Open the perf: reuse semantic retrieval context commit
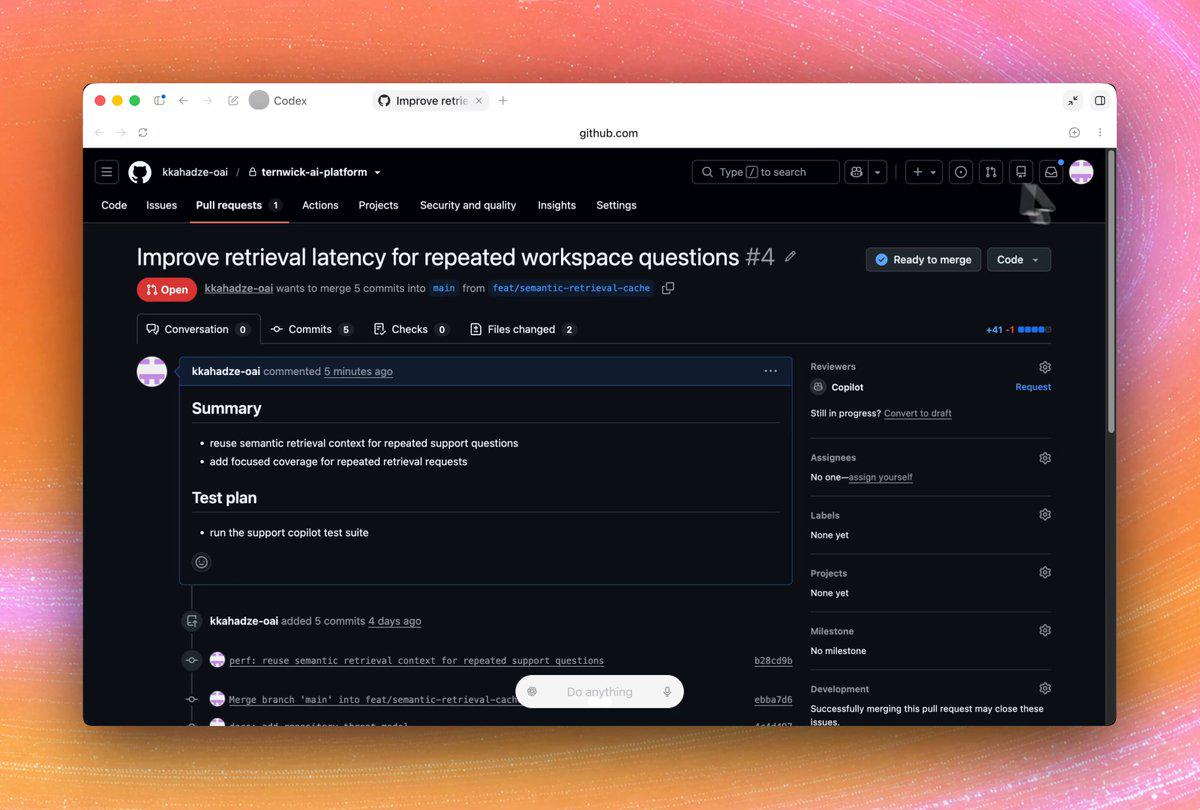Image resolution: width=1200 pixels, height=810 pixels. (416, 661)
